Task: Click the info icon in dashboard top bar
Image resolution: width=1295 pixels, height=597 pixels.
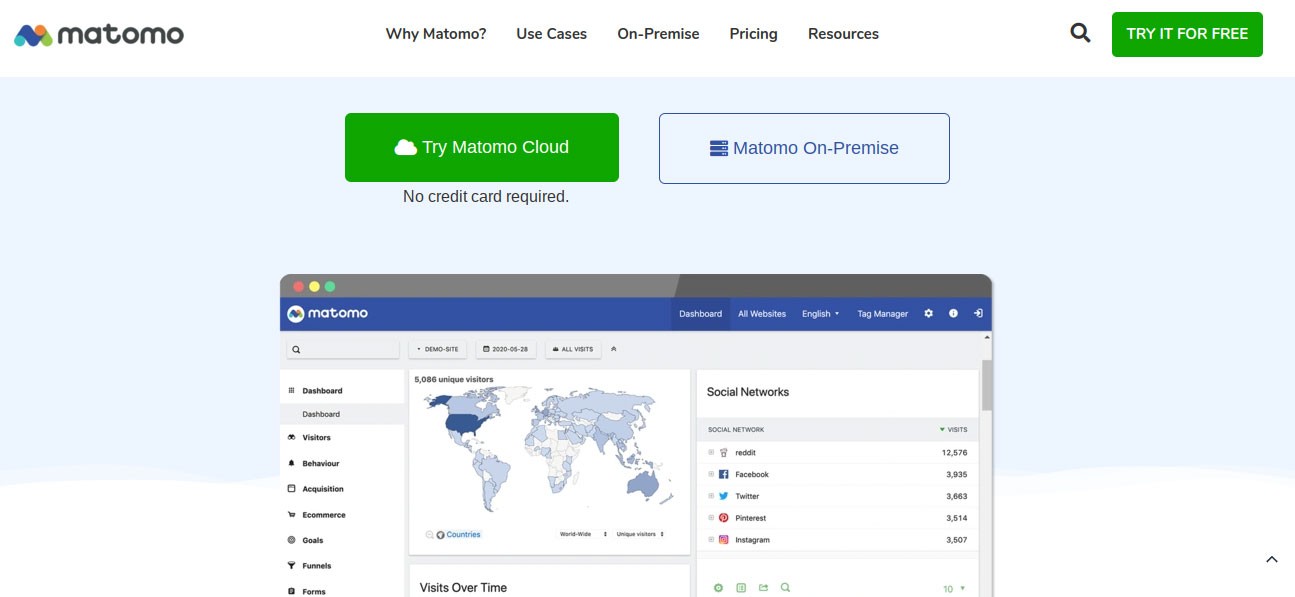Action: (x=953, y=313)
